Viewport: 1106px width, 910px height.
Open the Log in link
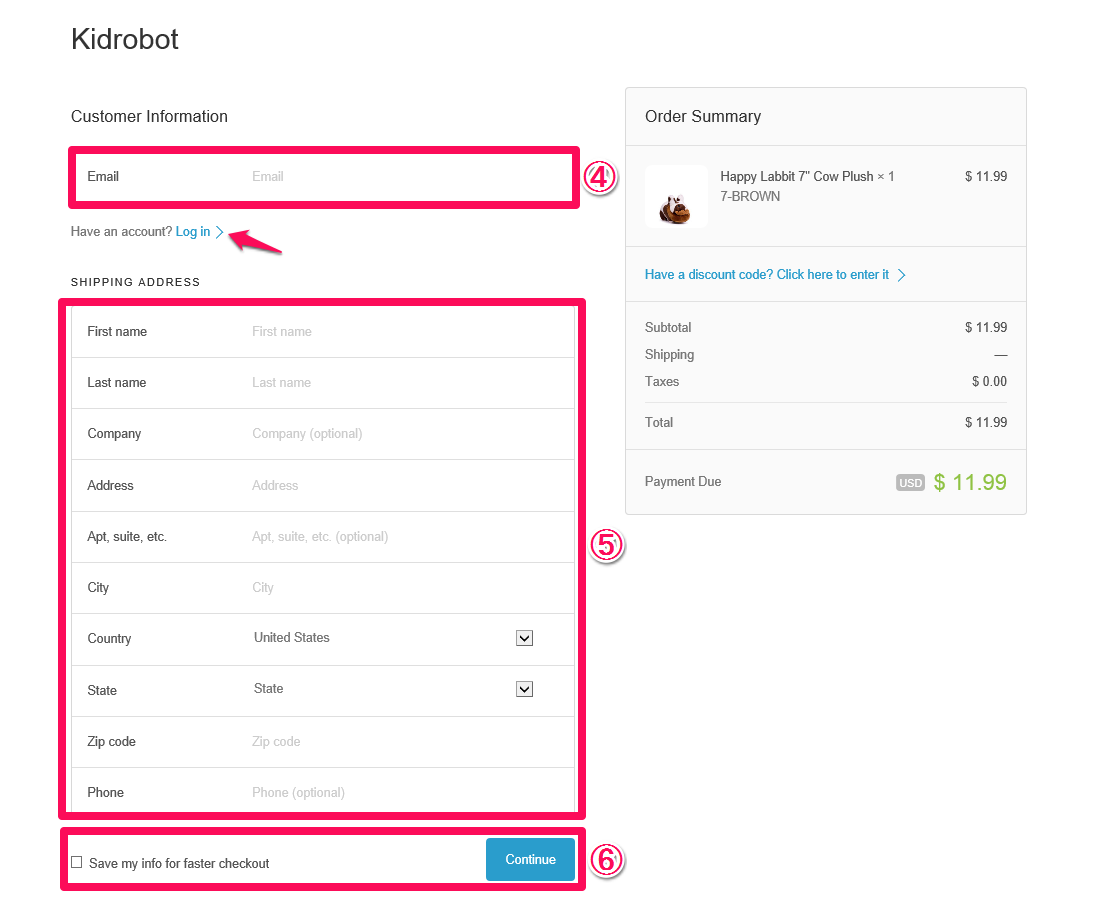click(193, 232)
